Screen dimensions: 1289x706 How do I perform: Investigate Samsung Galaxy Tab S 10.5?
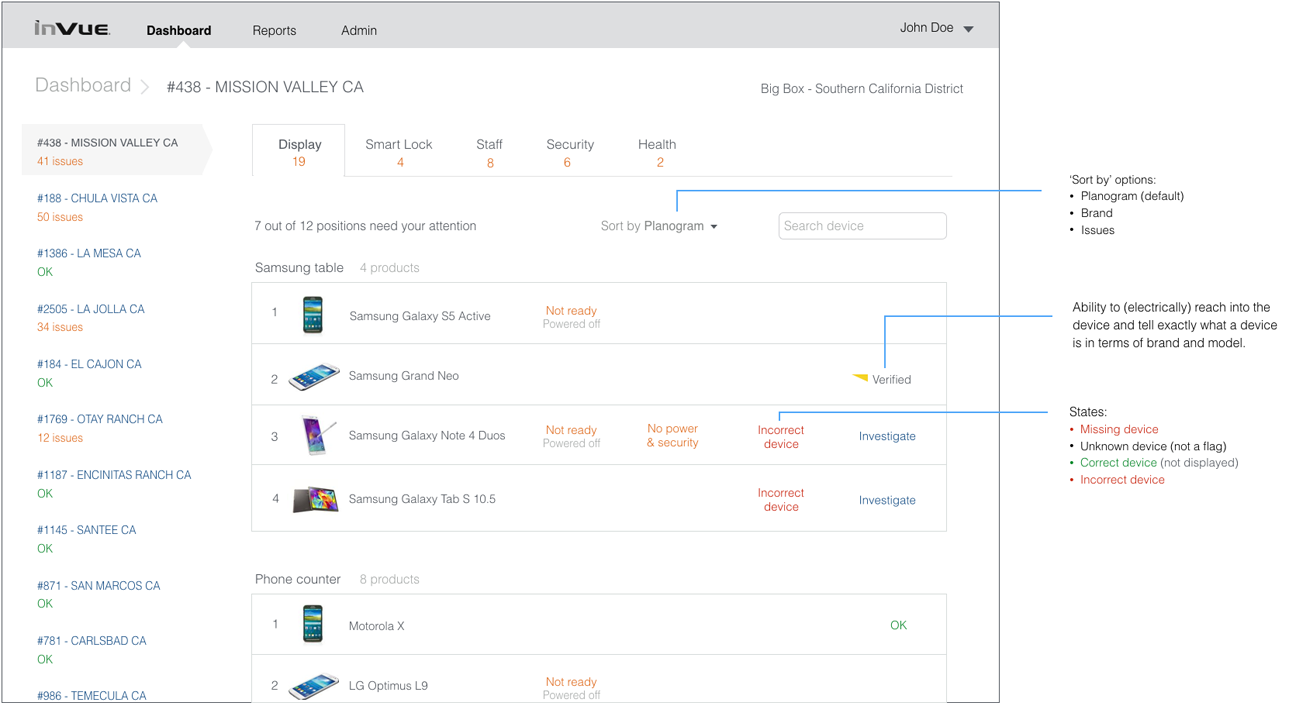point(887,500)
